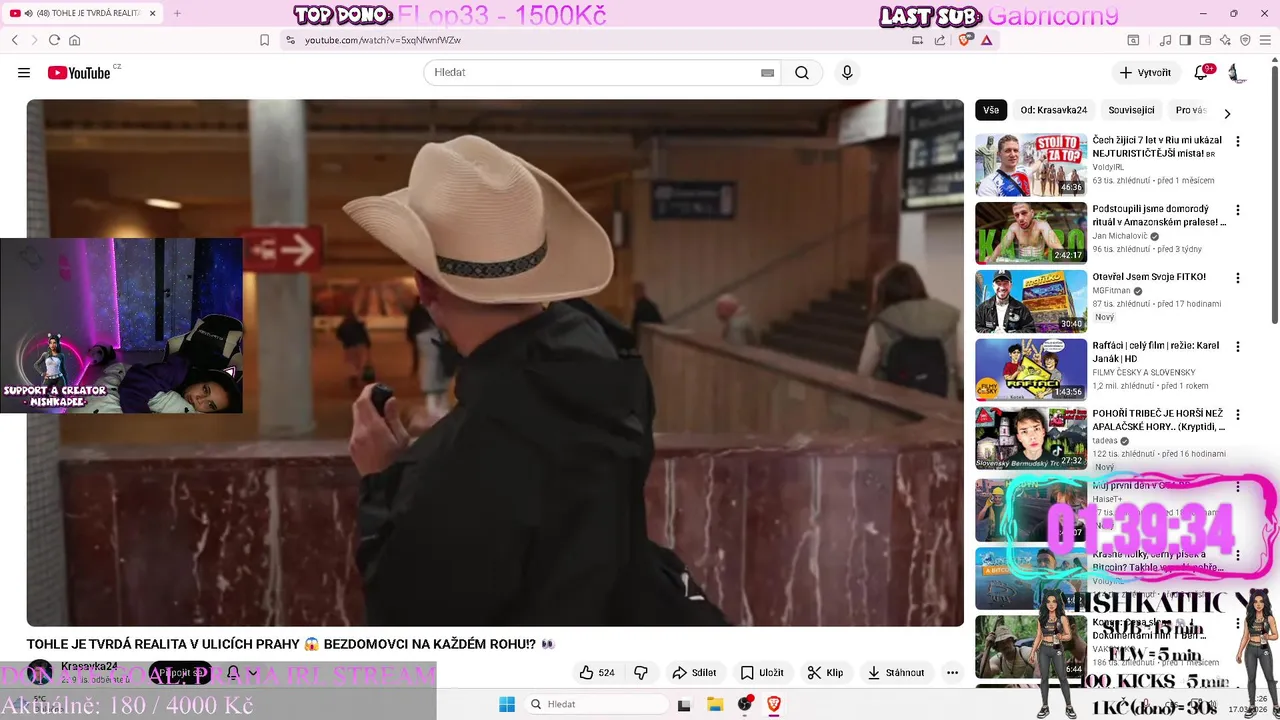This screenshot has height=720, width=1280.
Task: Open Task View on taskbar
Action: pyautogui.click(x=685, y=704)
